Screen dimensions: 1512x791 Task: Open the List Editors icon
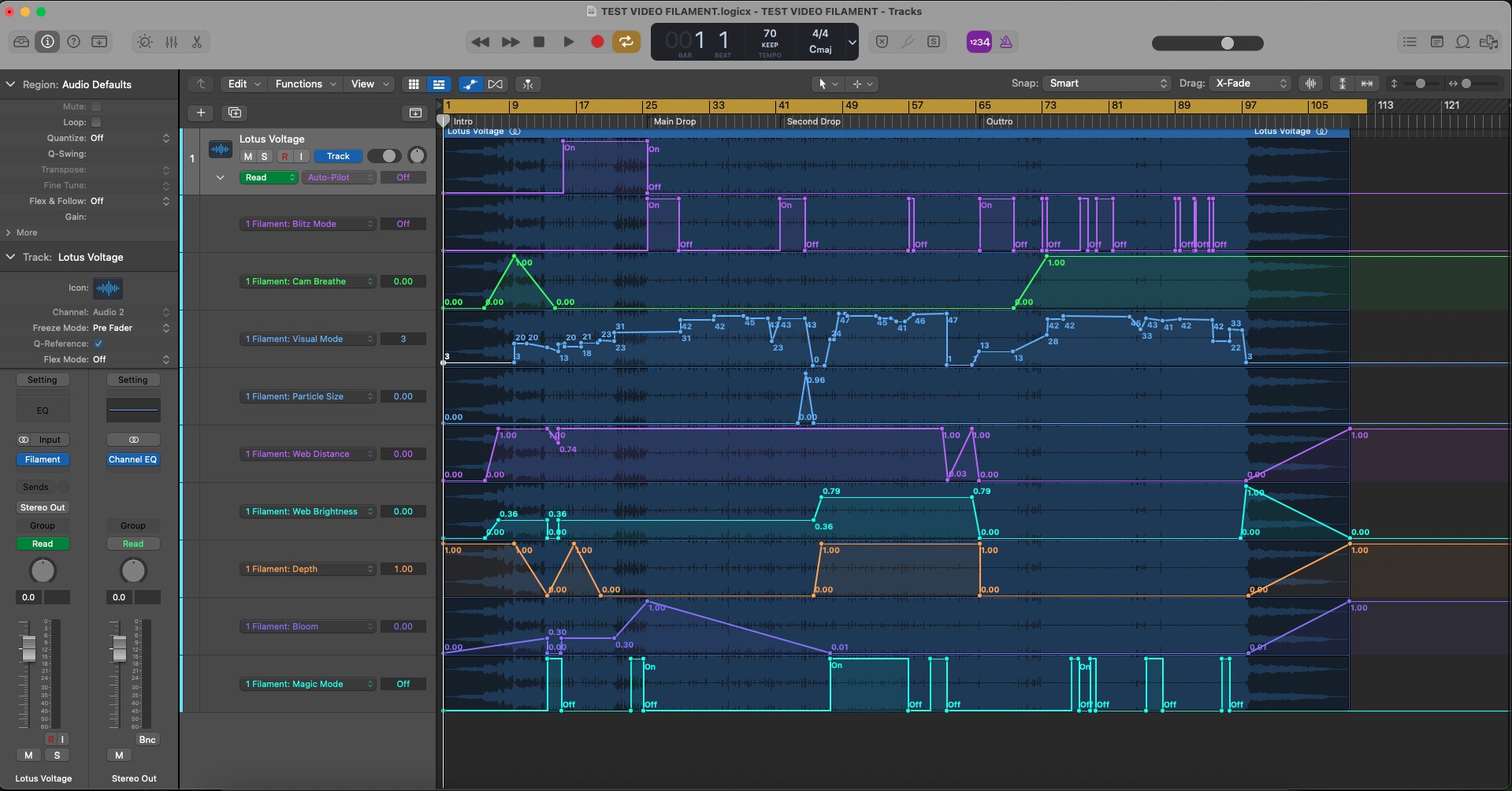click(x=1410, y=42)
